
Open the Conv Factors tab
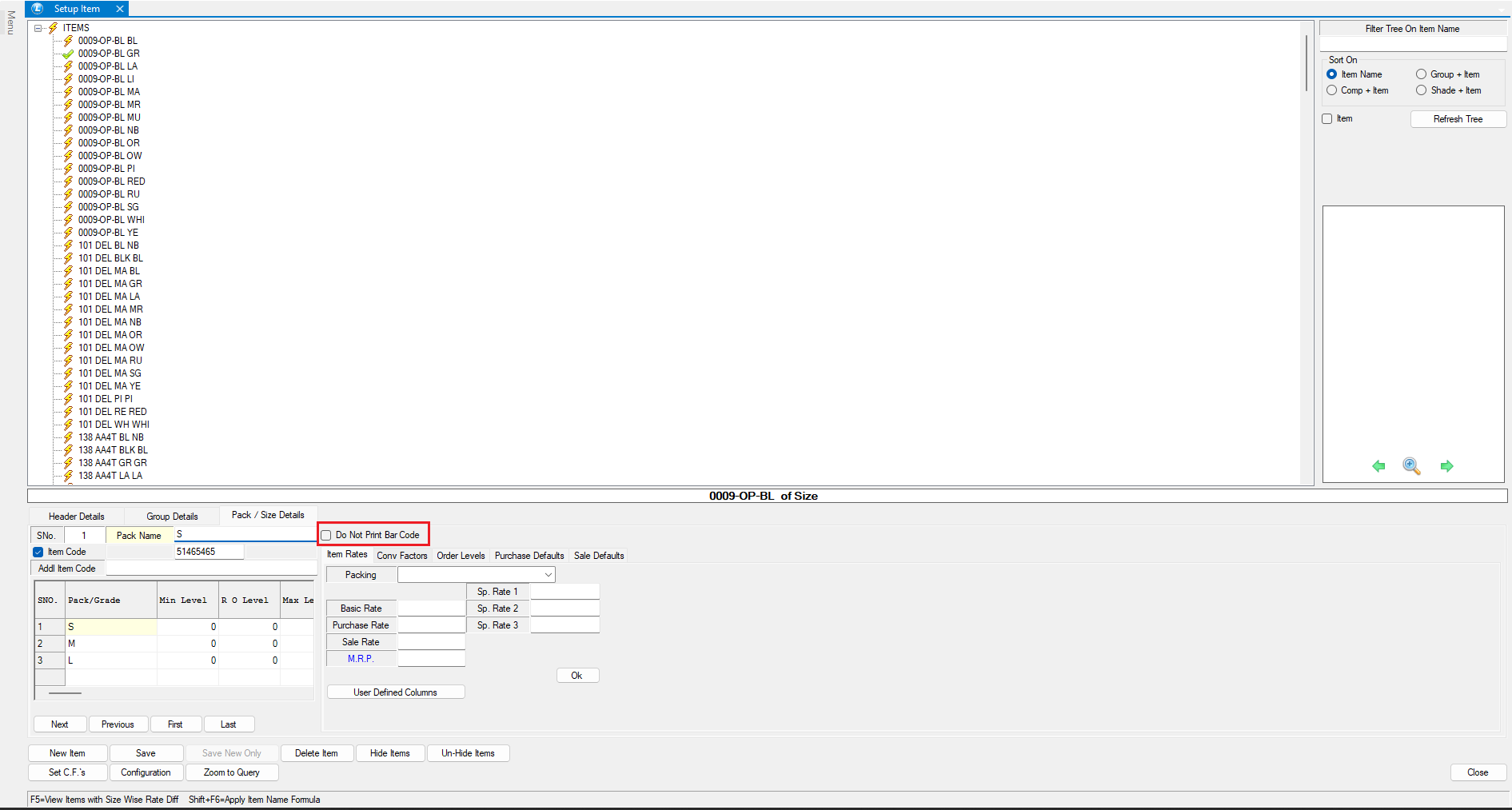(401, 556)
